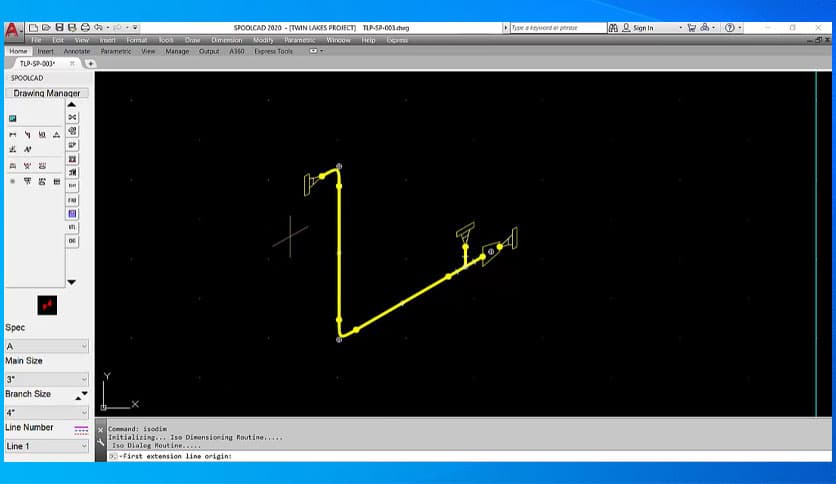This screenshot has height=484, width=836.
Task: Open the Undo history dropdown arrow
Action: click(x=108, y=28)
